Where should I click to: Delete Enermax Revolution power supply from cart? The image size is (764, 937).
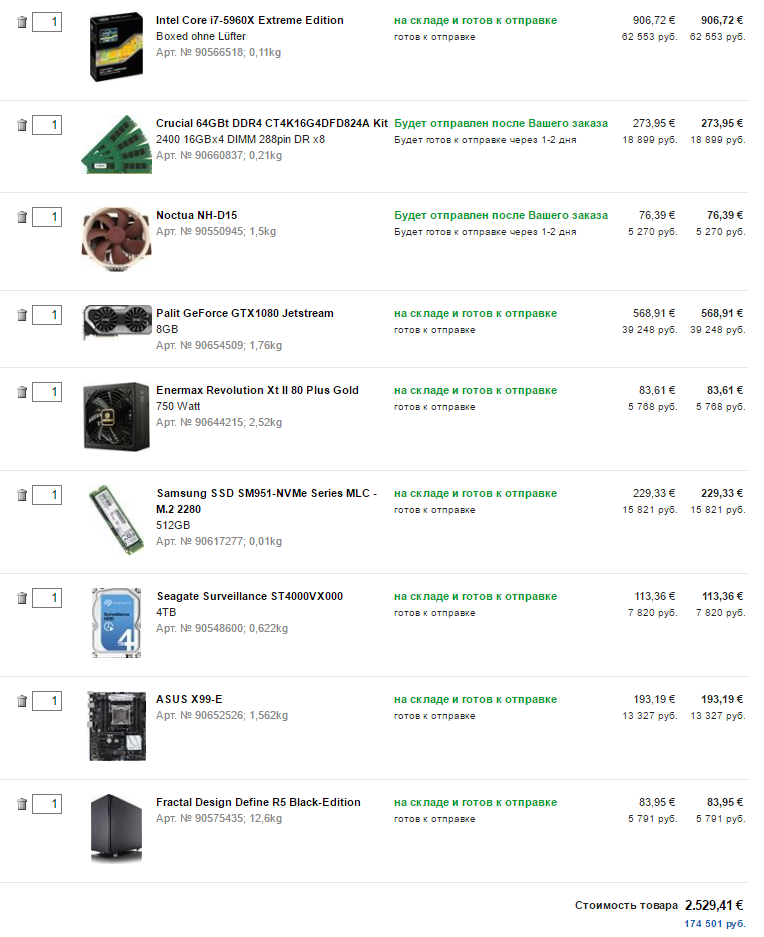click(x=22, y=392)
